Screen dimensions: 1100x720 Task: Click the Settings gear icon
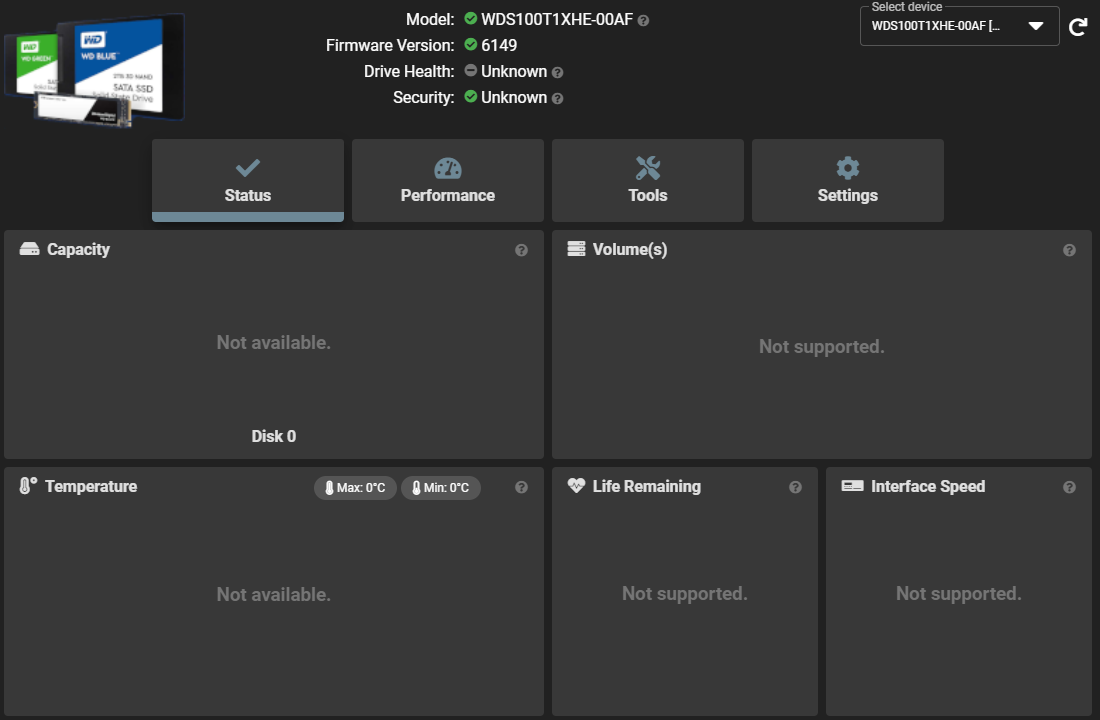coord(847,168)
